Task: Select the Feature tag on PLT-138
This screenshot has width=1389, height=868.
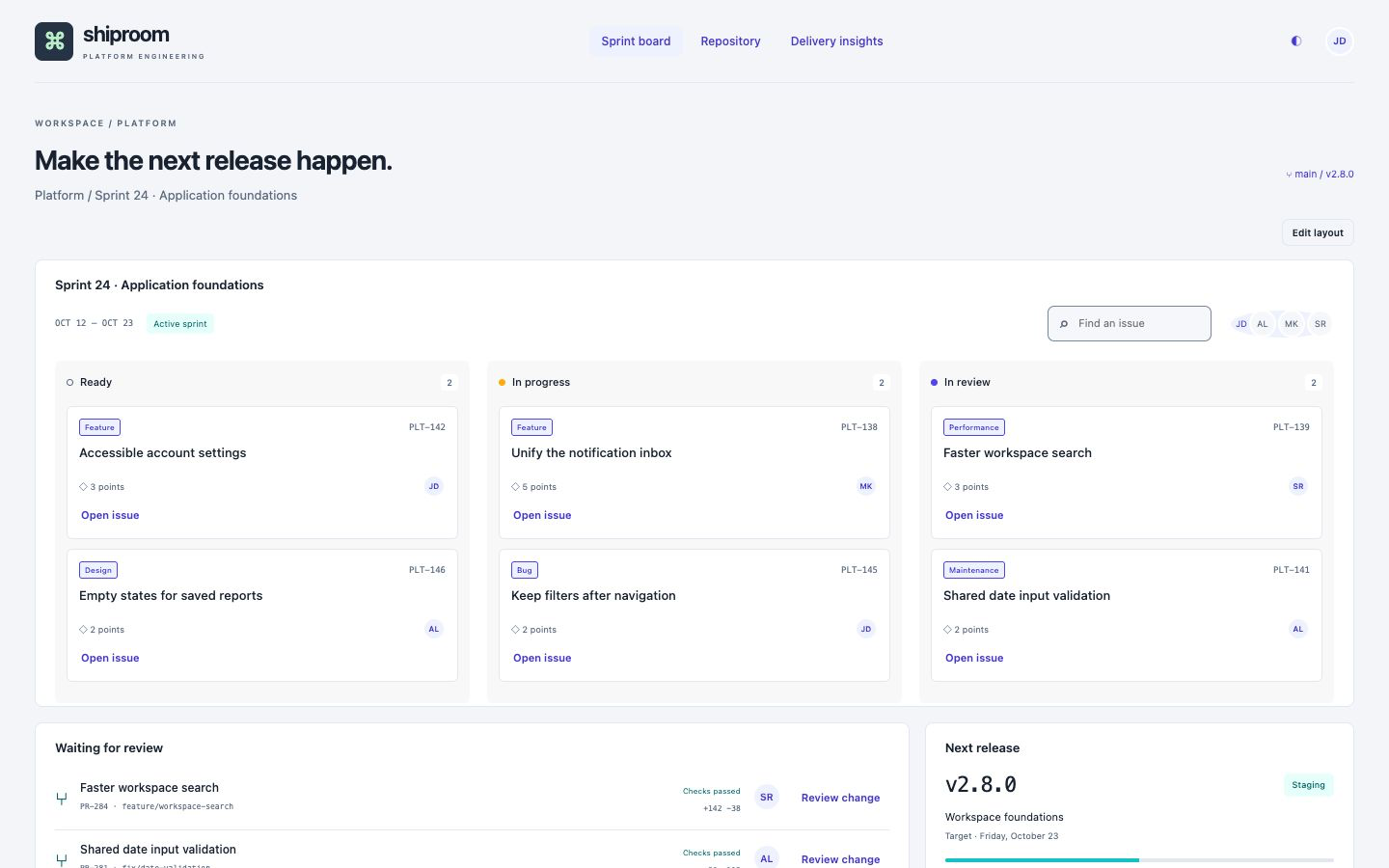Action: [531, 427]
